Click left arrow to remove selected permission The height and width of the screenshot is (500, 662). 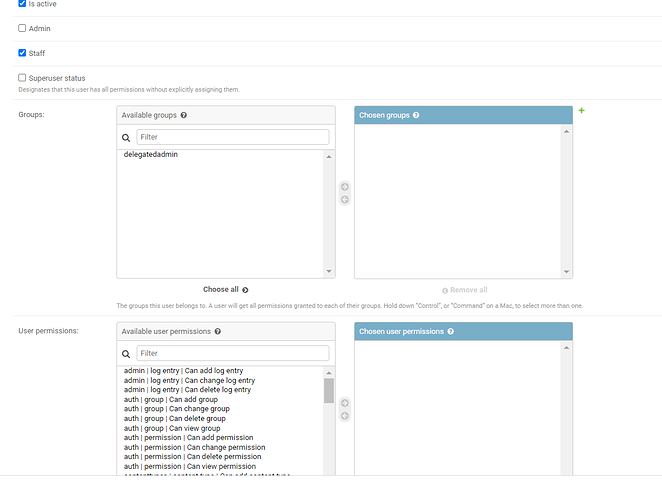345,416
